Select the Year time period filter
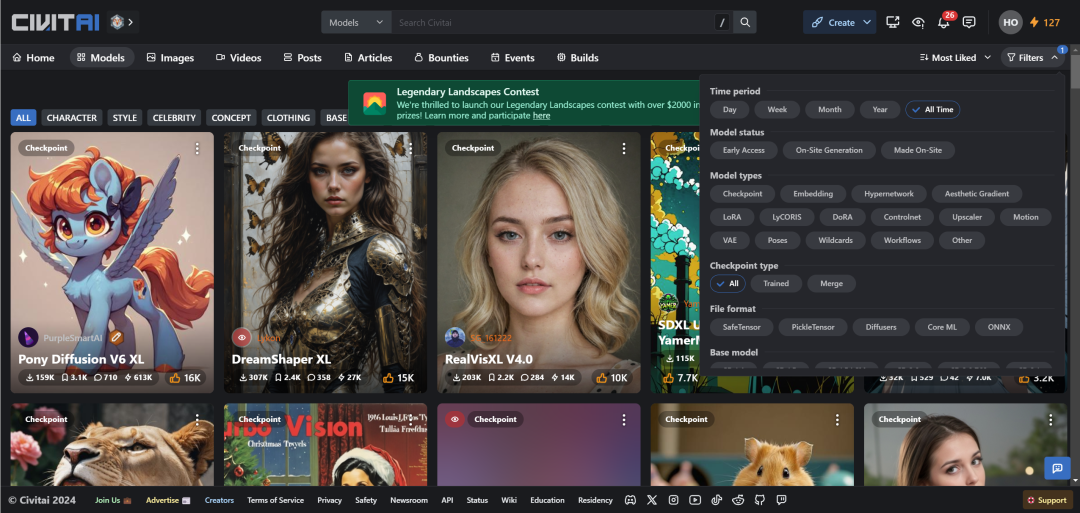1080x513 pixels. (x=880, y=109)
